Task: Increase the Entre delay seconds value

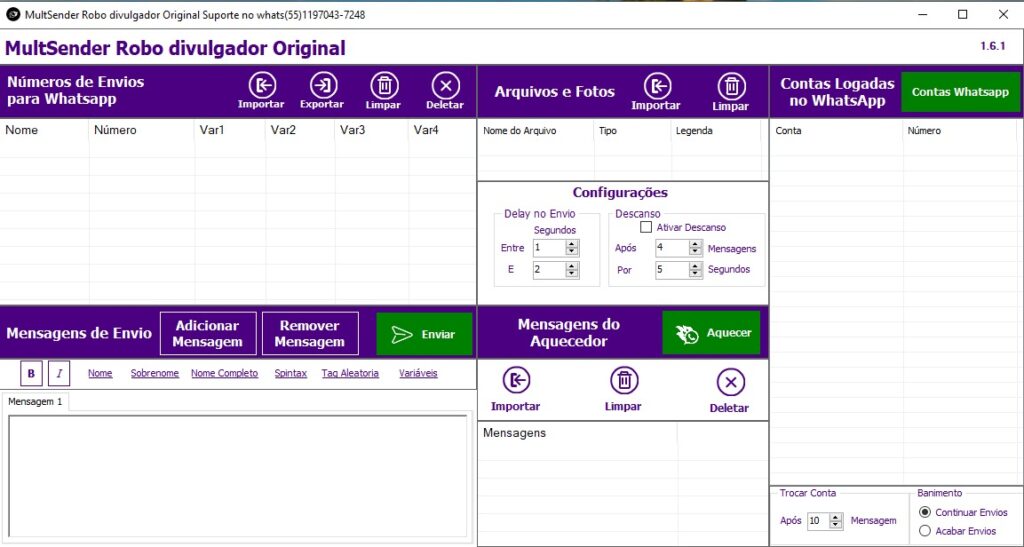Action: [x=572, y=244]
